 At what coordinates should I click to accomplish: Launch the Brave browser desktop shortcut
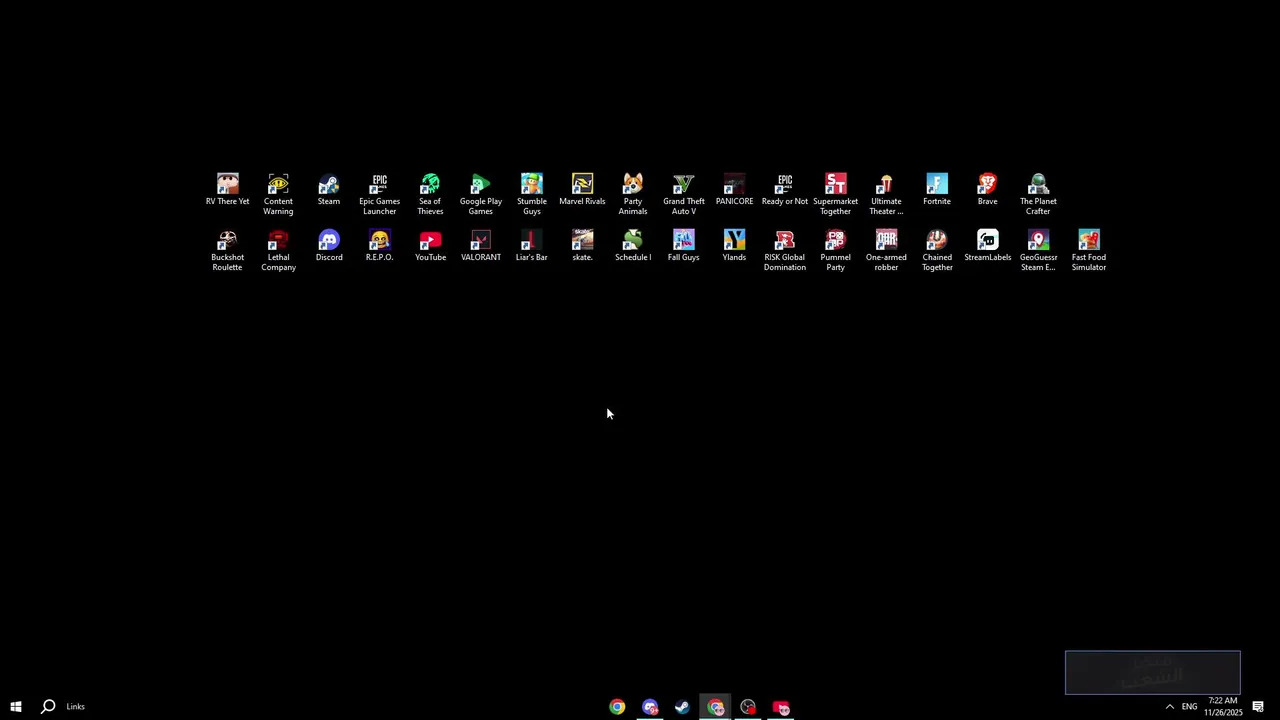987,190
